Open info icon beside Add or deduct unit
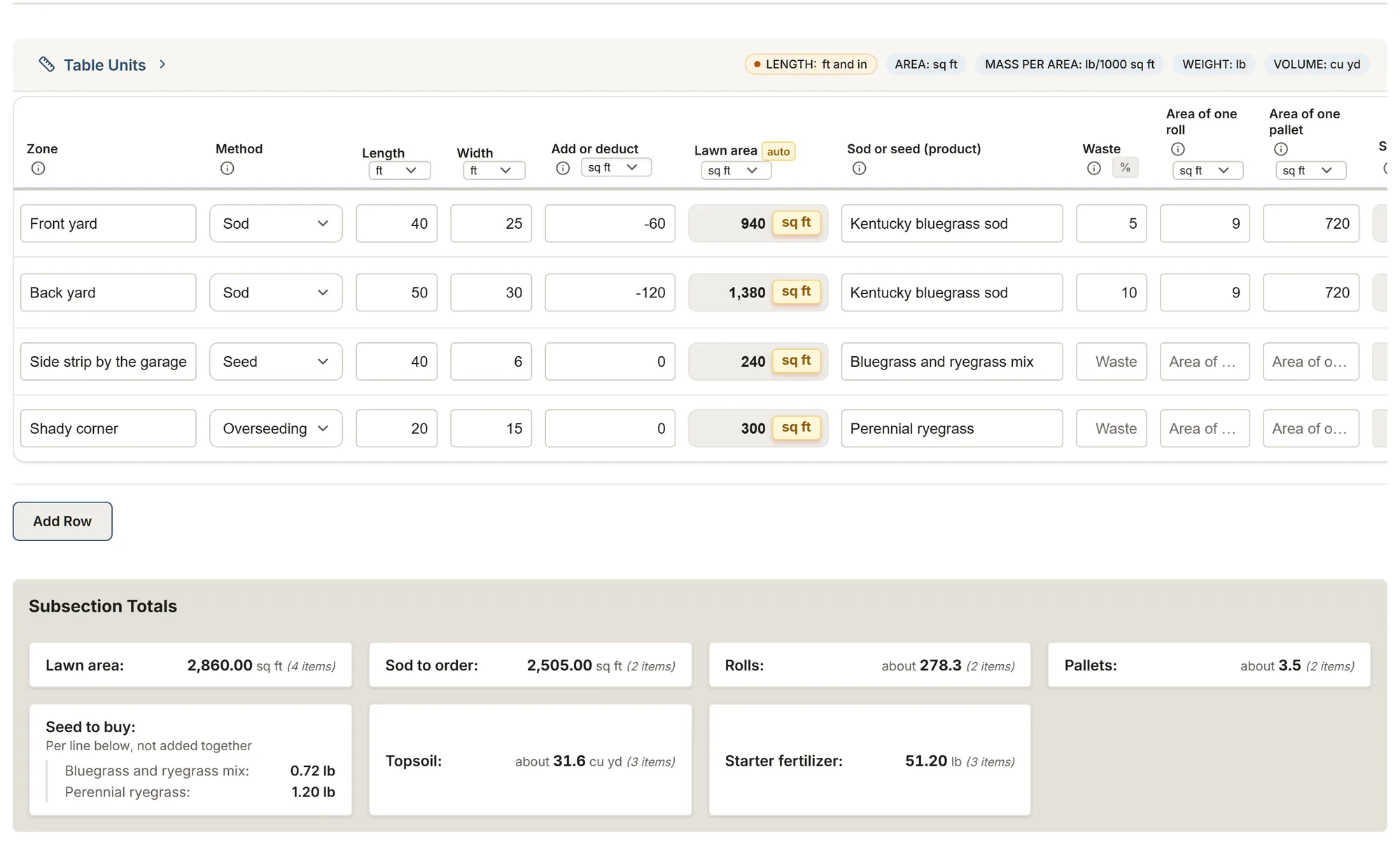This screenshot has width=1400, height=844. click(563, 168)
